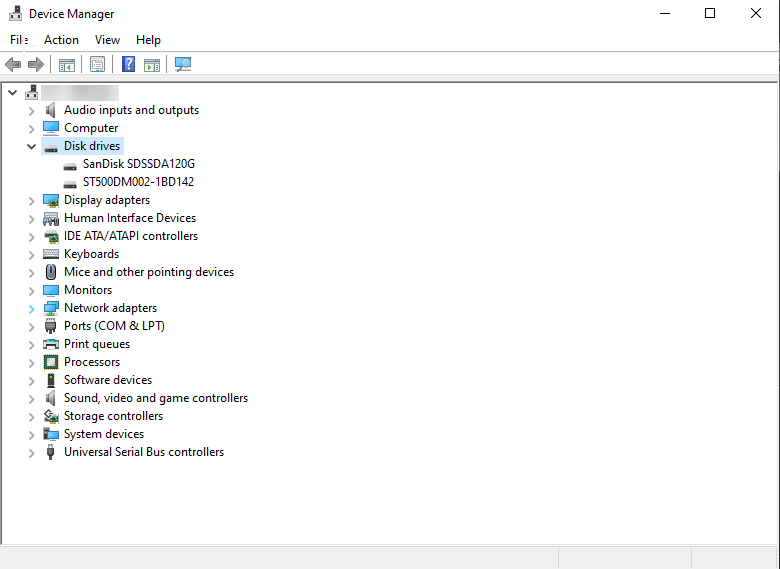Select the Software devices label

[x=108, y=380]
